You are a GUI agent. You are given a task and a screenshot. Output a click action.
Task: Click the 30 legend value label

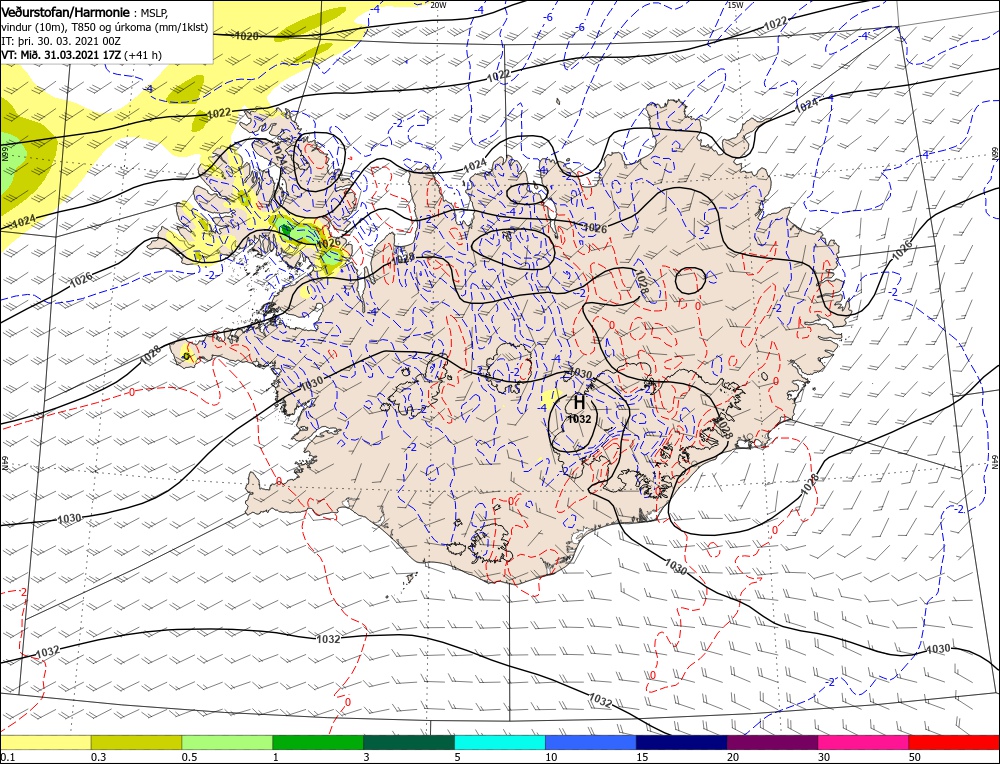point(824,757)
